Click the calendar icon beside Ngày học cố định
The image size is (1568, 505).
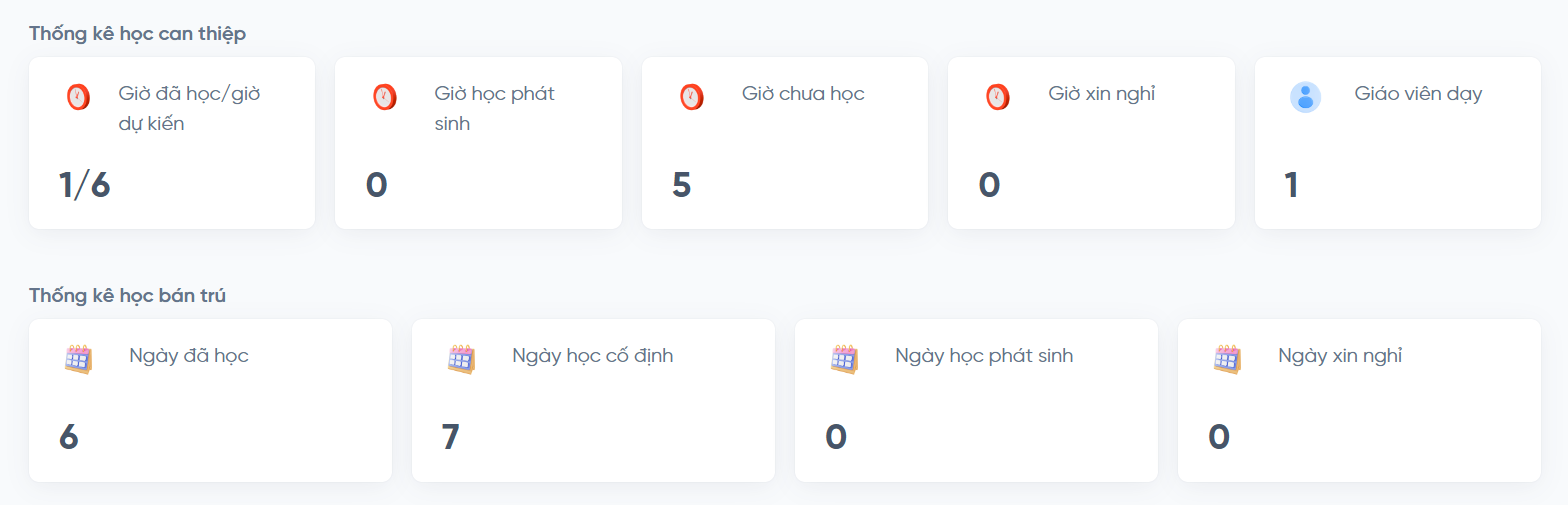[462, 359]
